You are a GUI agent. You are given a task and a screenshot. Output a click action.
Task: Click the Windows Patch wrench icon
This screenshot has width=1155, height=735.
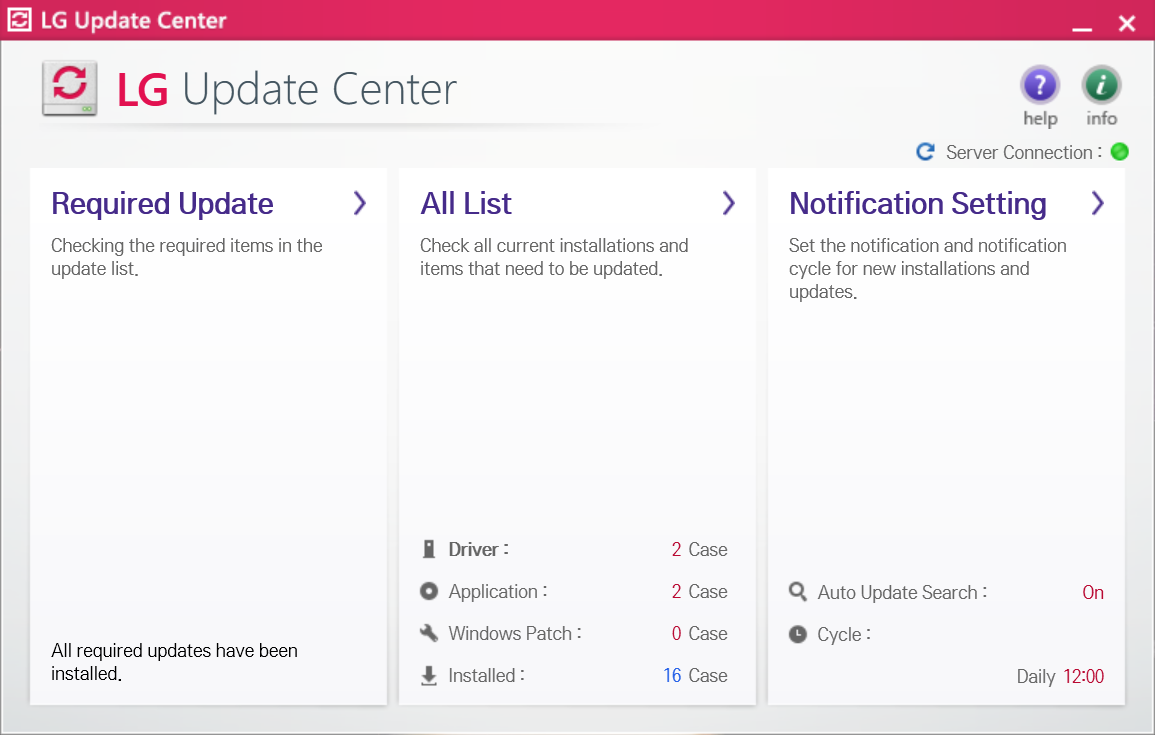[x=429, y=632]
